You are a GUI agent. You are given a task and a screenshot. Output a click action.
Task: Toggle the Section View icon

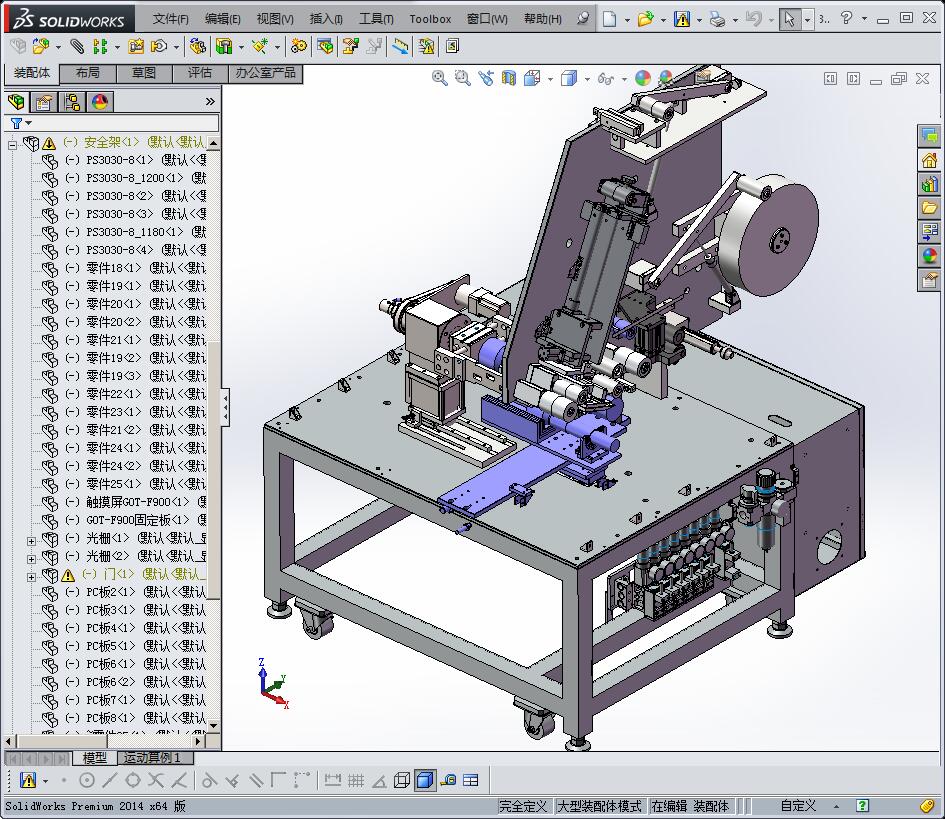[x=509, y=78]
